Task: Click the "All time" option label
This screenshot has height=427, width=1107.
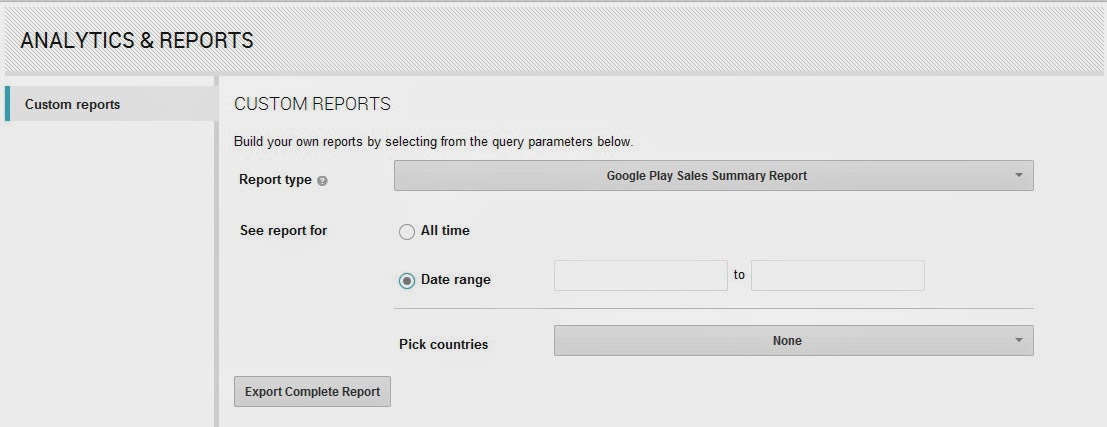Action: coord(445,231)
